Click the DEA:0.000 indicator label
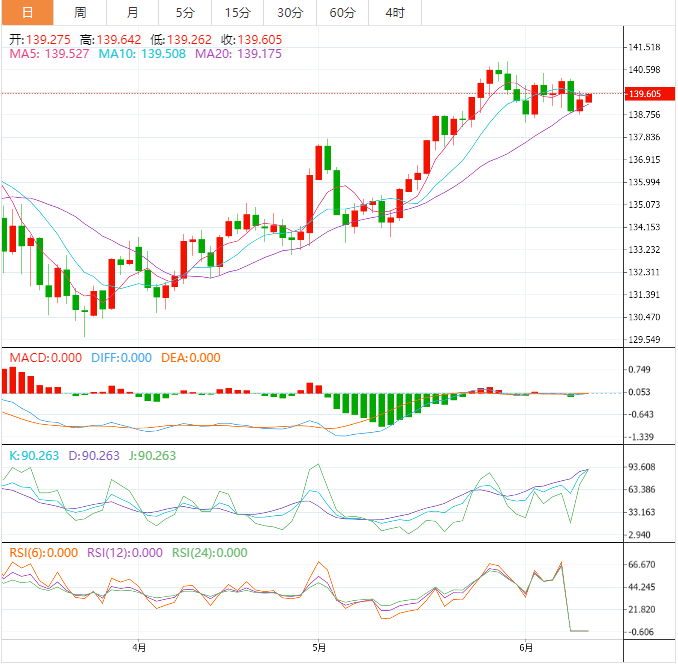The height and width of the screenshot is (669, 678). point(191,358)
